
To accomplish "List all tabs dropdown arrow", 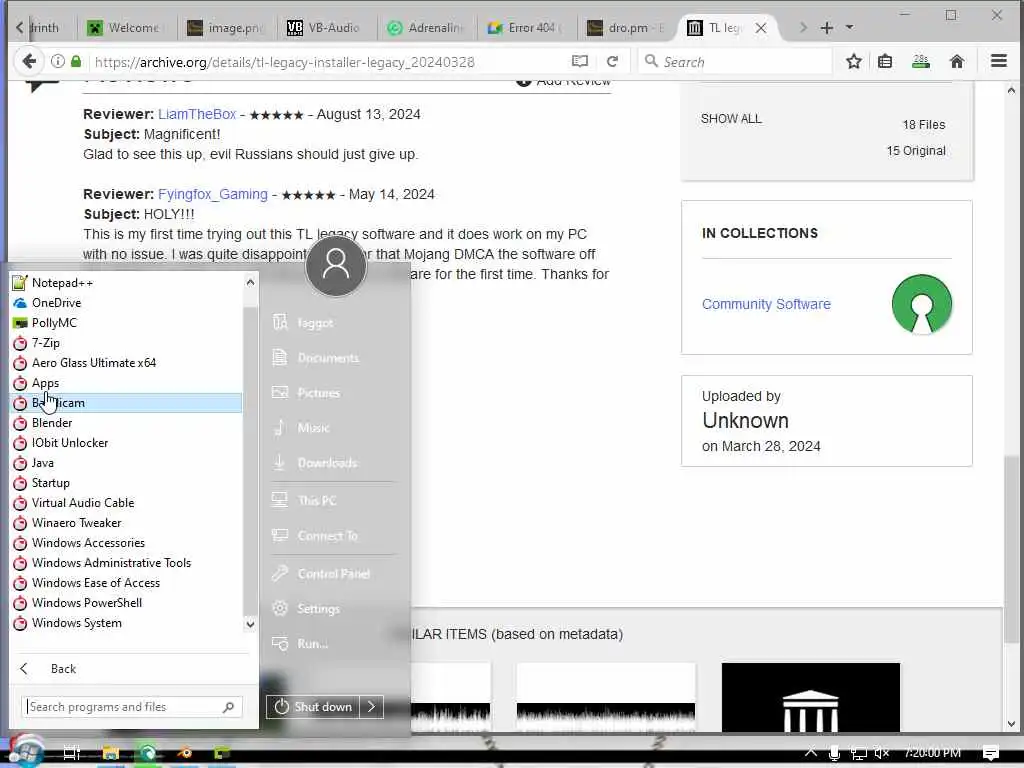I will coord(849,27).
